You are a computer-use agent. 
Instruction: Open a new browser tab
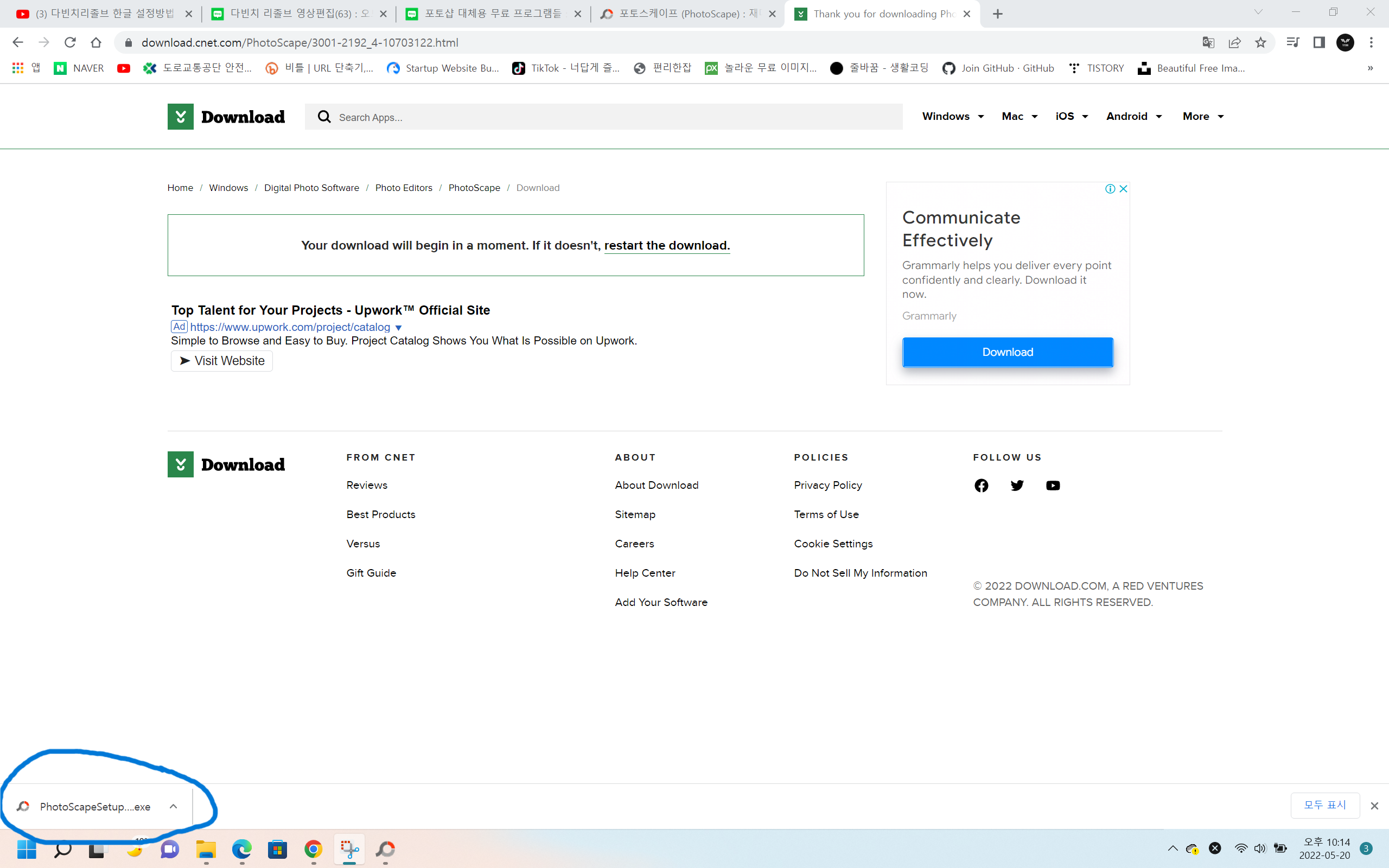click(x=998, y=14)
